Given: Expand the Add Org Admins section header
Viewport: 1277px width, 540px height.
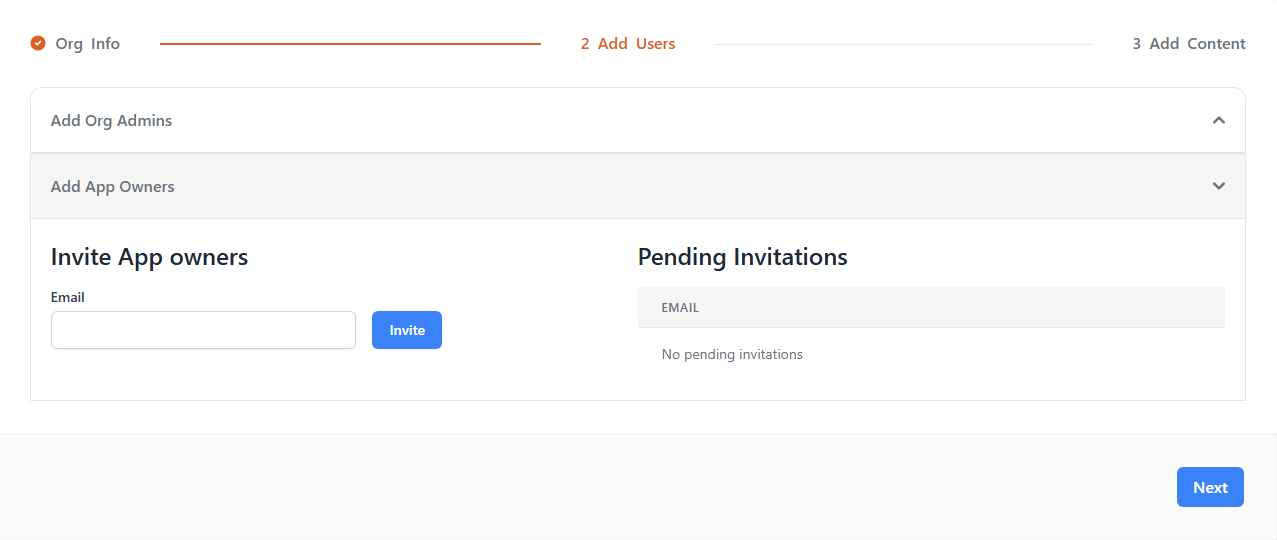Looking at the screenshot, I should [x=111, y=121].
